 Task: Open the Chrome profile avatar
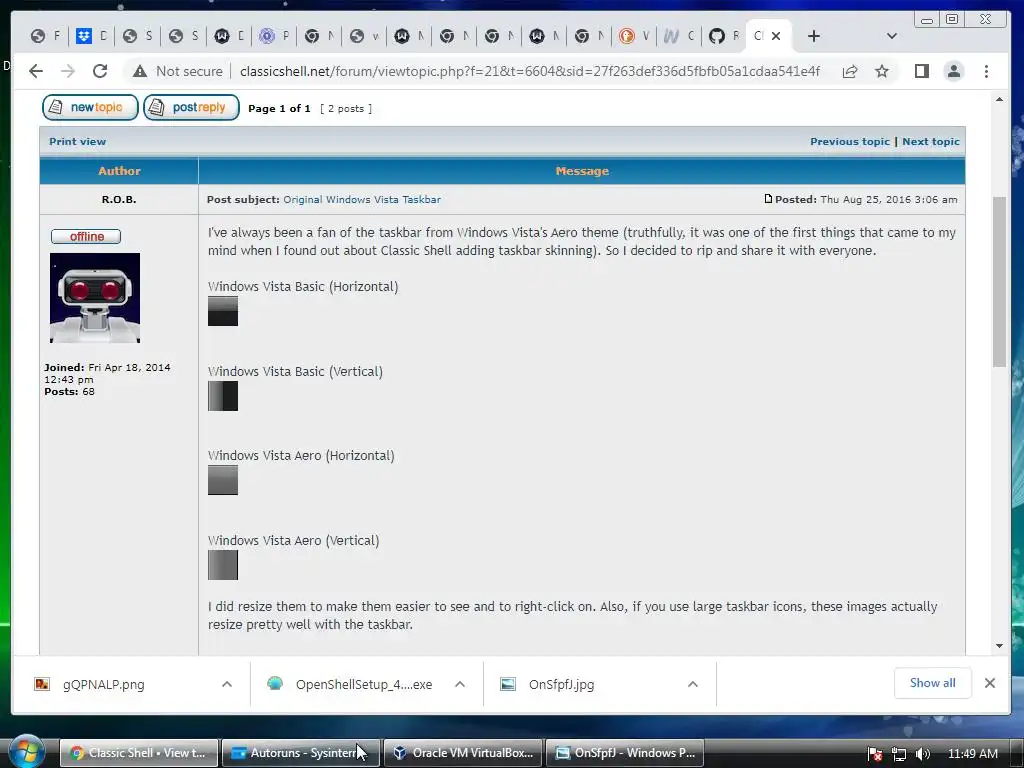953,71
